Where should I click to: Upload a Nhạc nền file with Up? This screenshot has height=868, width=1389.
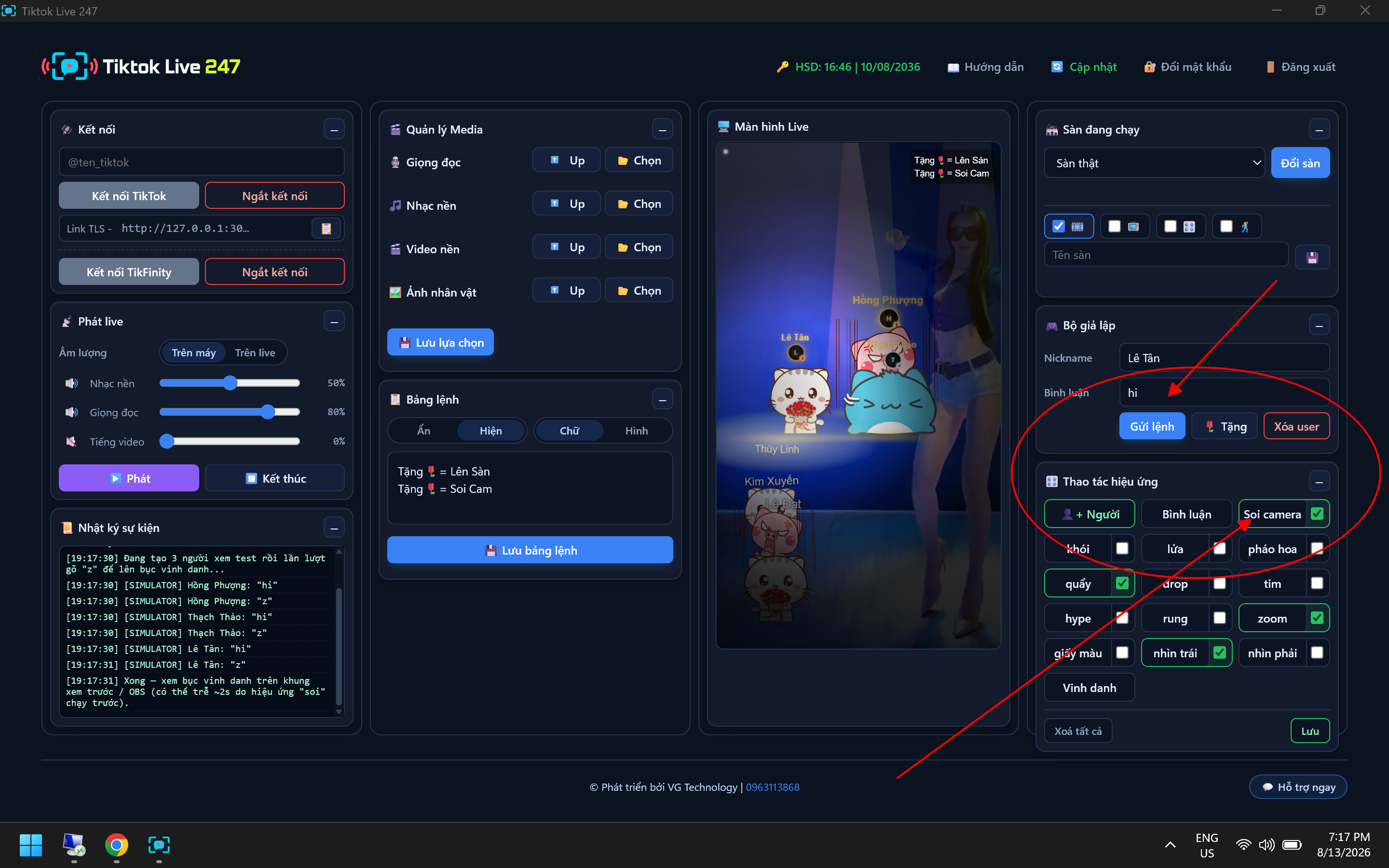pos(567,204)
